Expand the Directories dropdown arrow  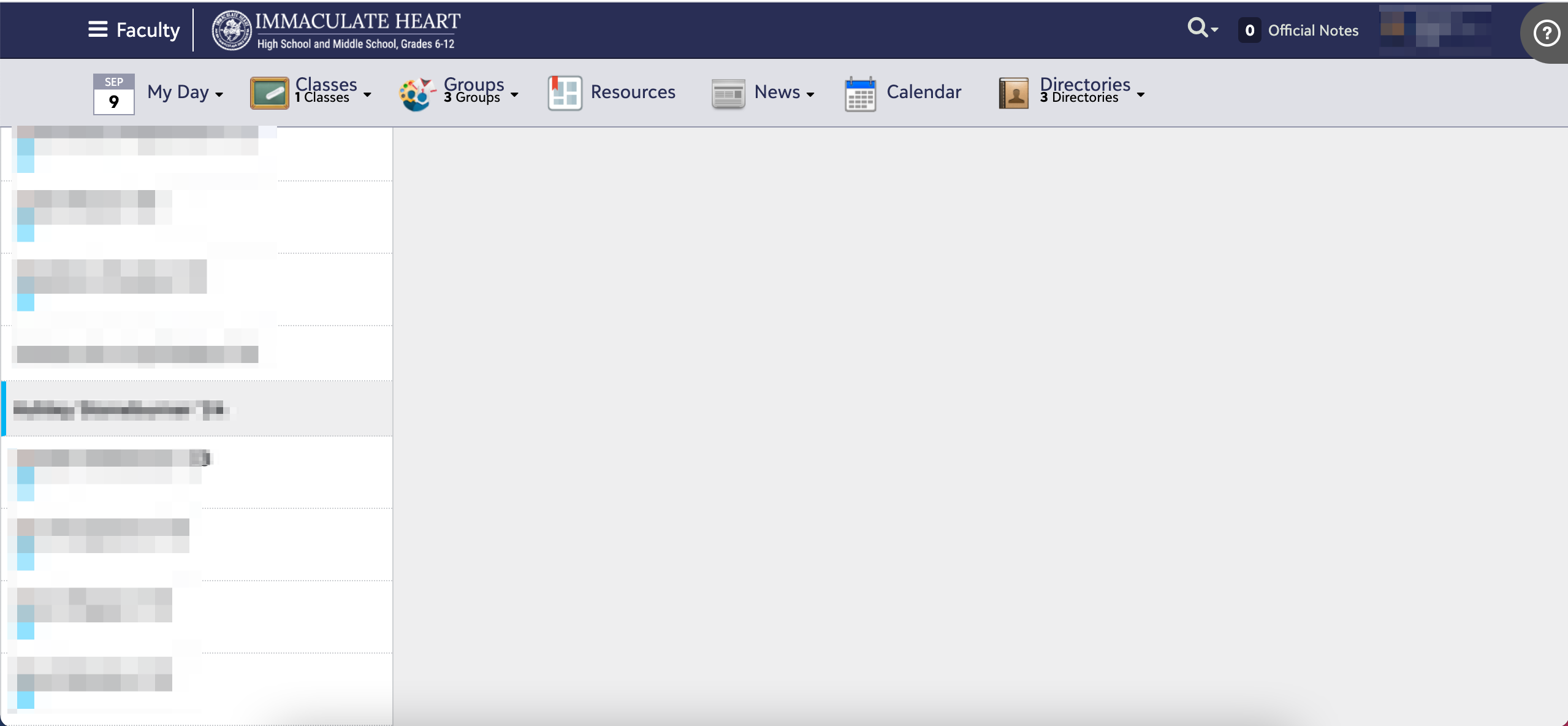[x=1140, y=94]
